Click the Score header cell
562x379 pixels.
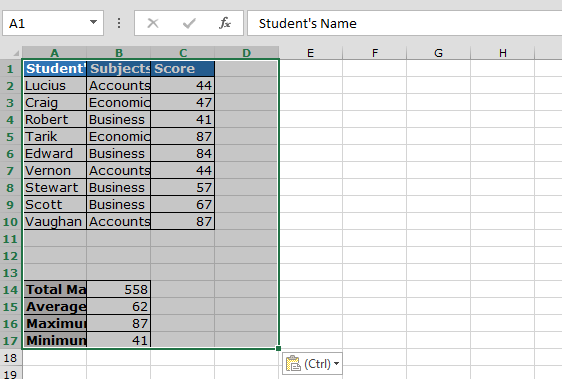click(x=183, y=68)
